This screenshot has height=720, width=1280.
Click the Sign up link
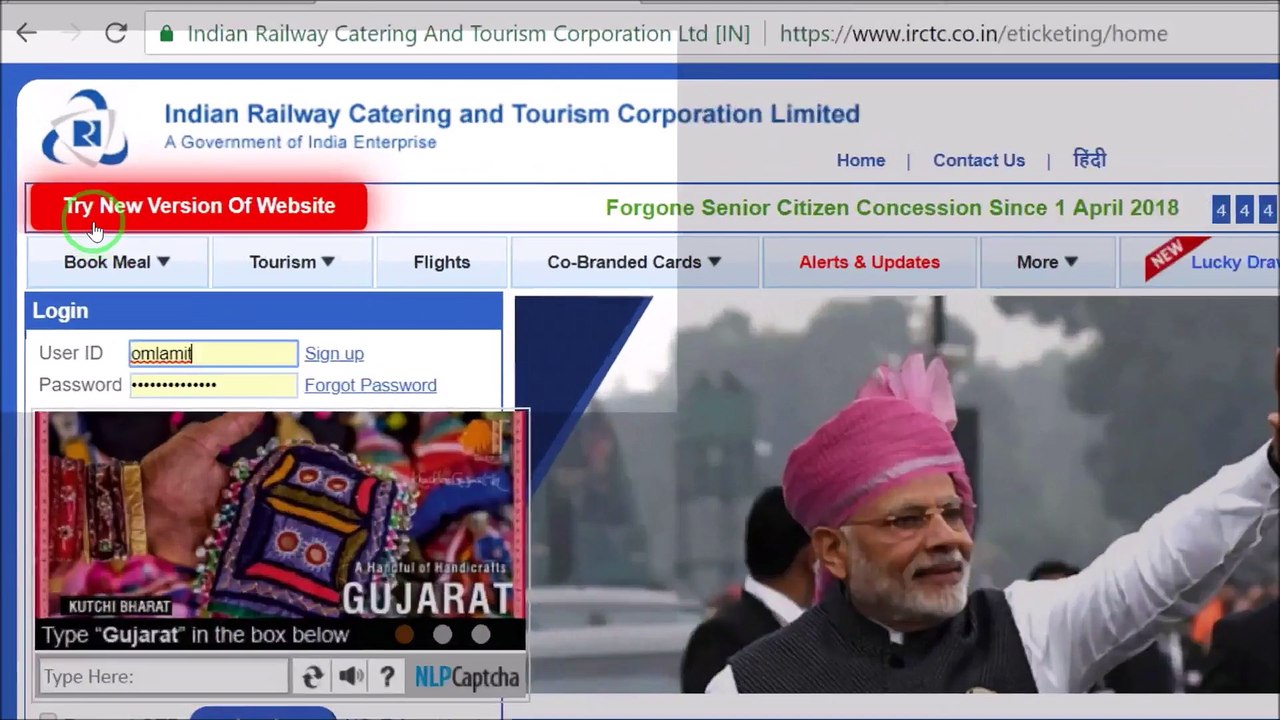tap(334, 353)
